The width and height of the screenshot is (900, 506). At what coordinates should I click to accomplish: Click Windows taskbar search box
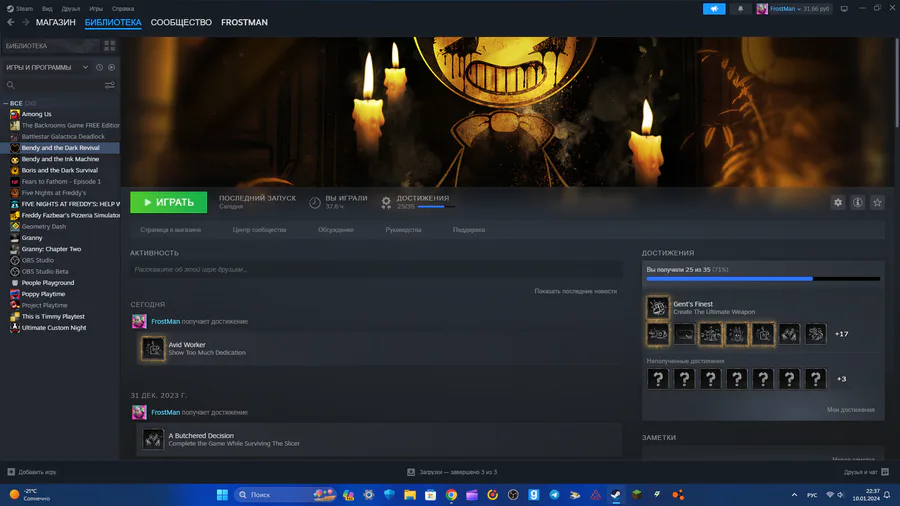tap(286, 495)
